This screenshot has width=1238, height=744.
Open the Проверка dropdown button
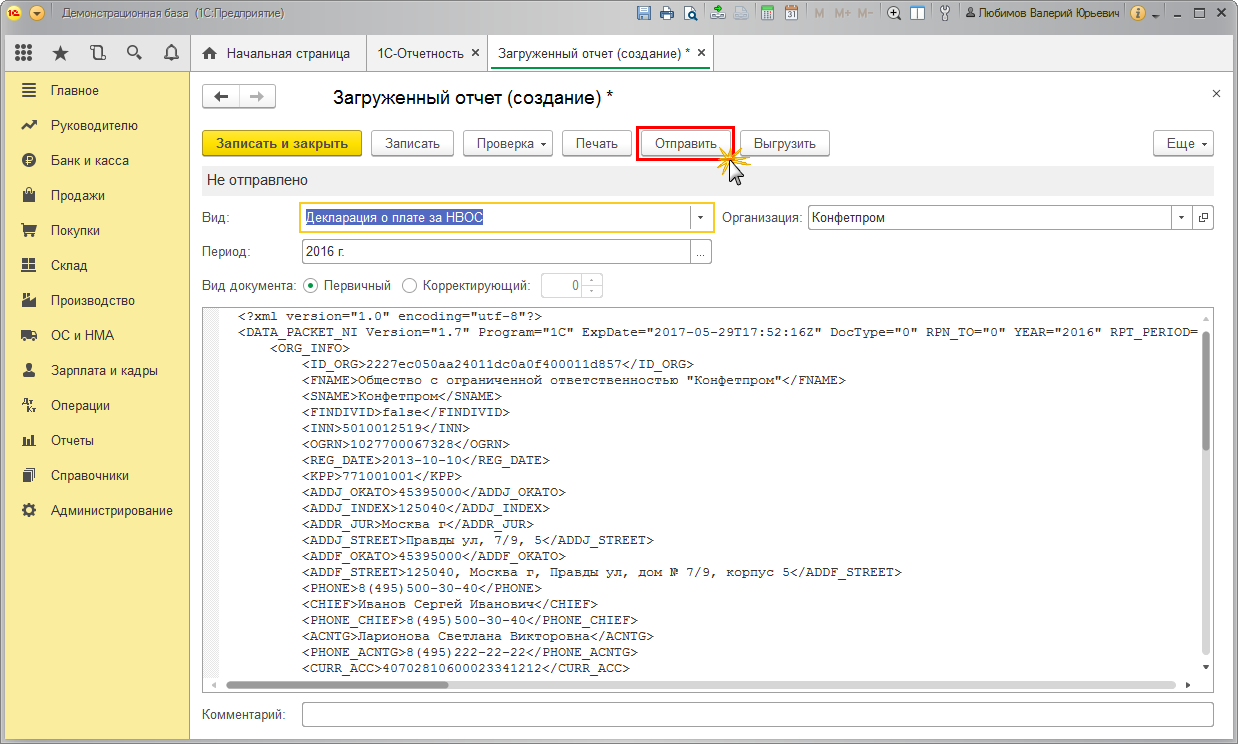[508, 144]
